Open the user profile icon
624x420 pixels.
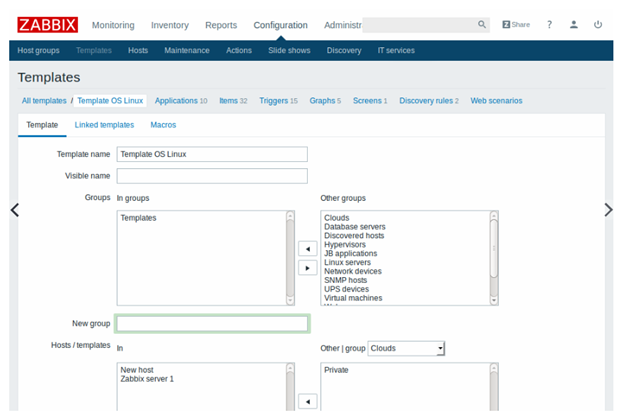pos(573,24)
